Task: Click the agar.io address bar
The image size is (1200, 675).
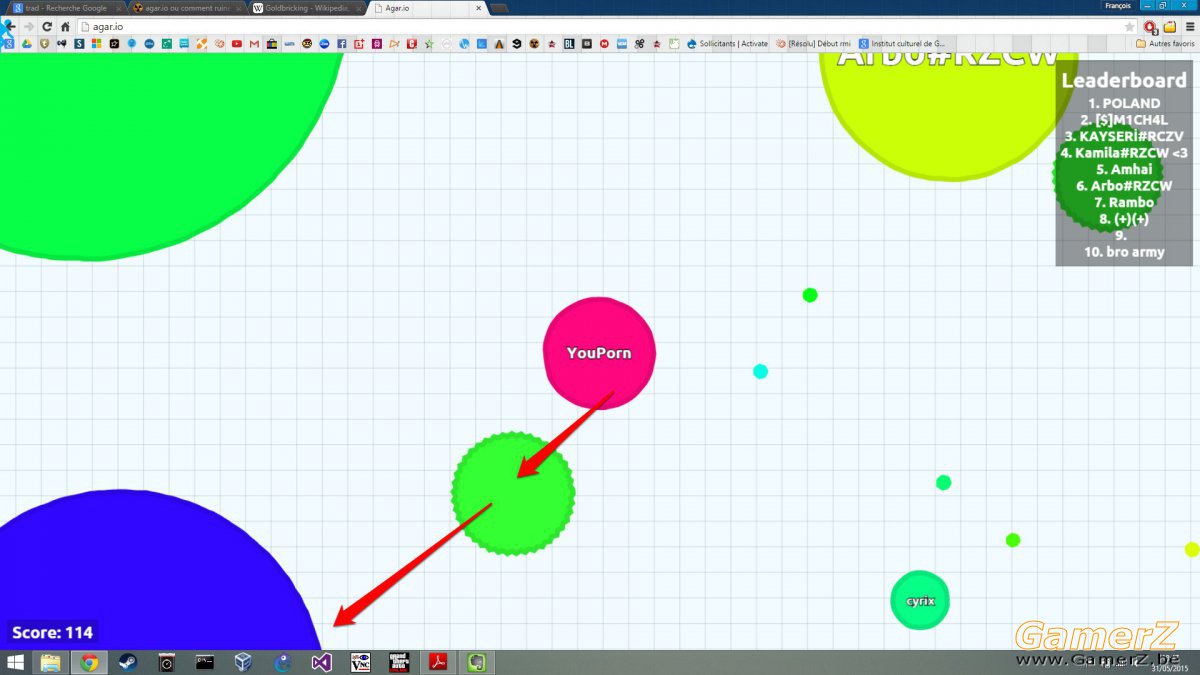Action: coord(600,27)
